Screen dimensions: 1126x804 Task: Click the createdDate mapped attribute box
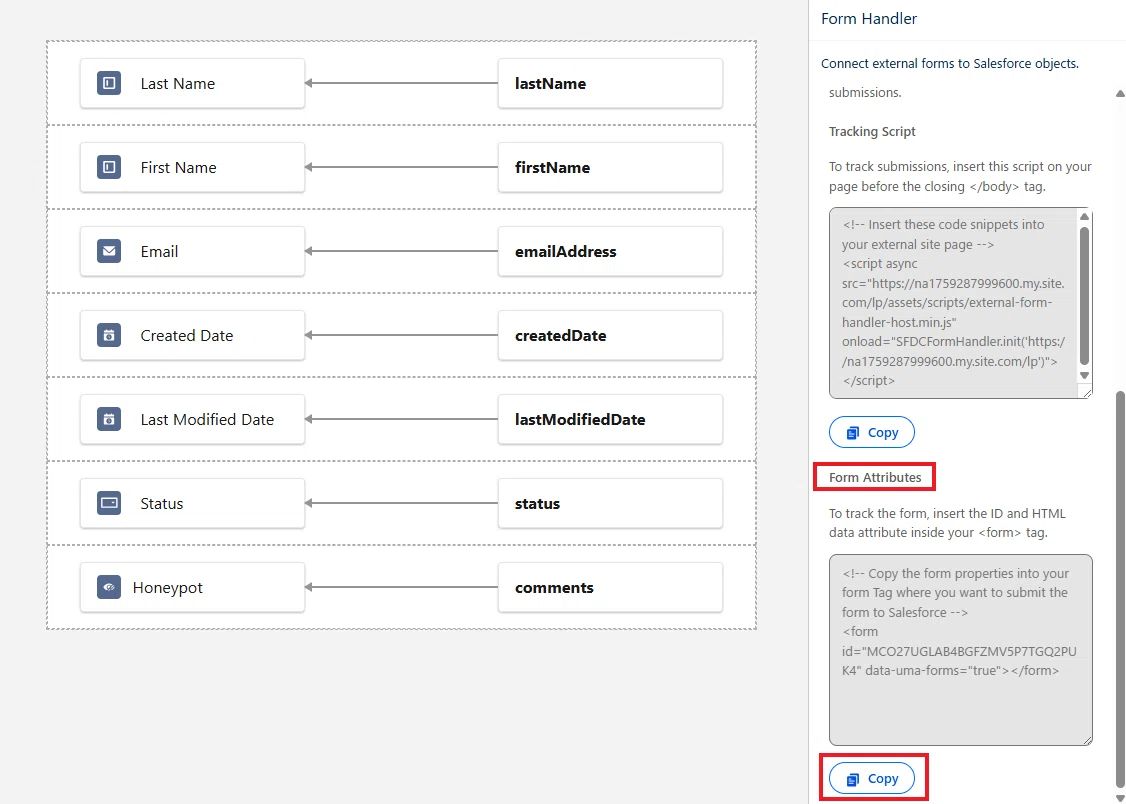[x=610, y=335]
